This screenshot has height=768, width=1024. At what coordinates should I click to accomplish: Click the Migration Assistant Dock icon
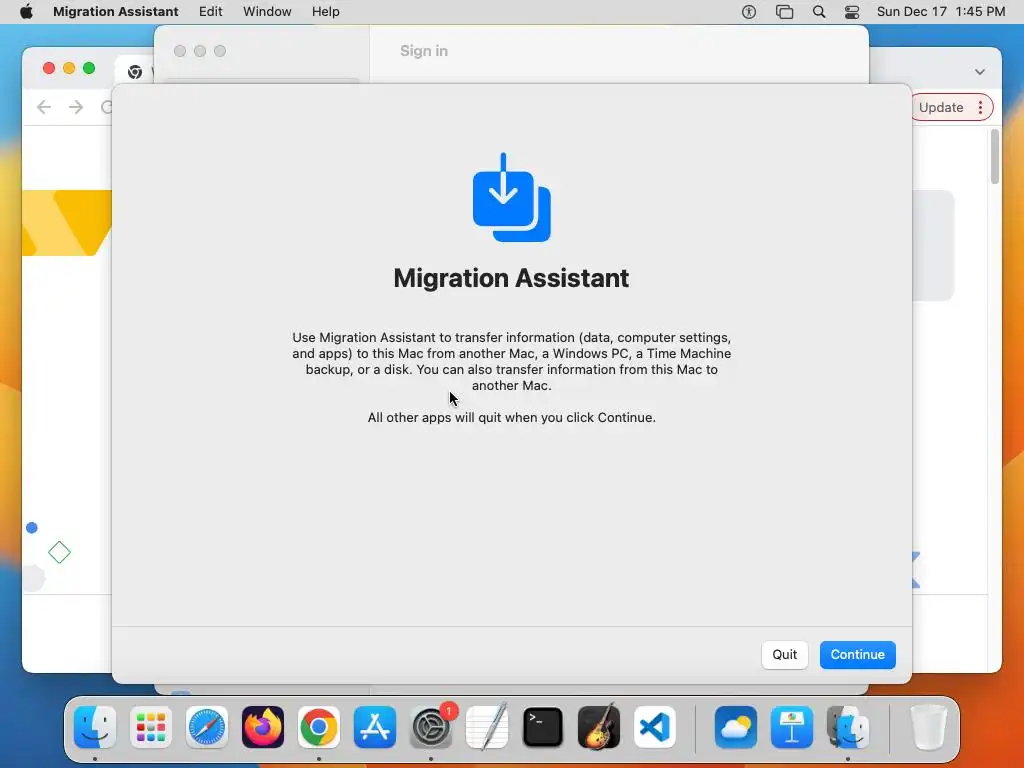(848, 727)
